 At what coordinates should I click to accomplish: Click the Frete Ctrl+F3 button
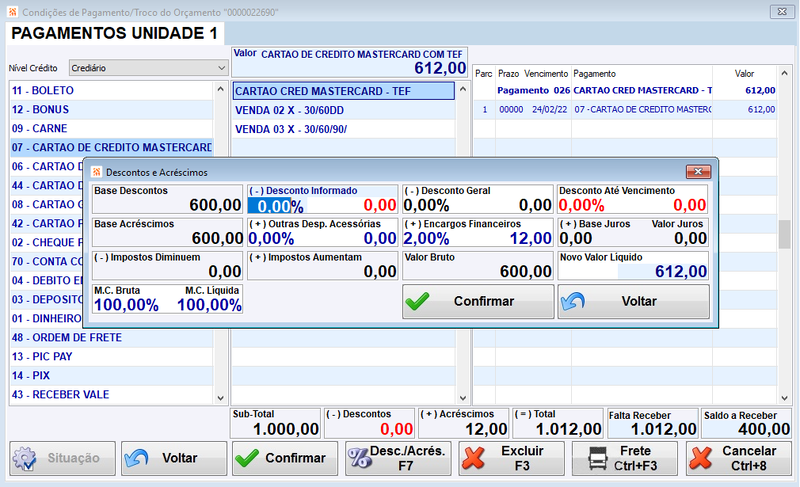pyautogui.click(x=624, y=458)
